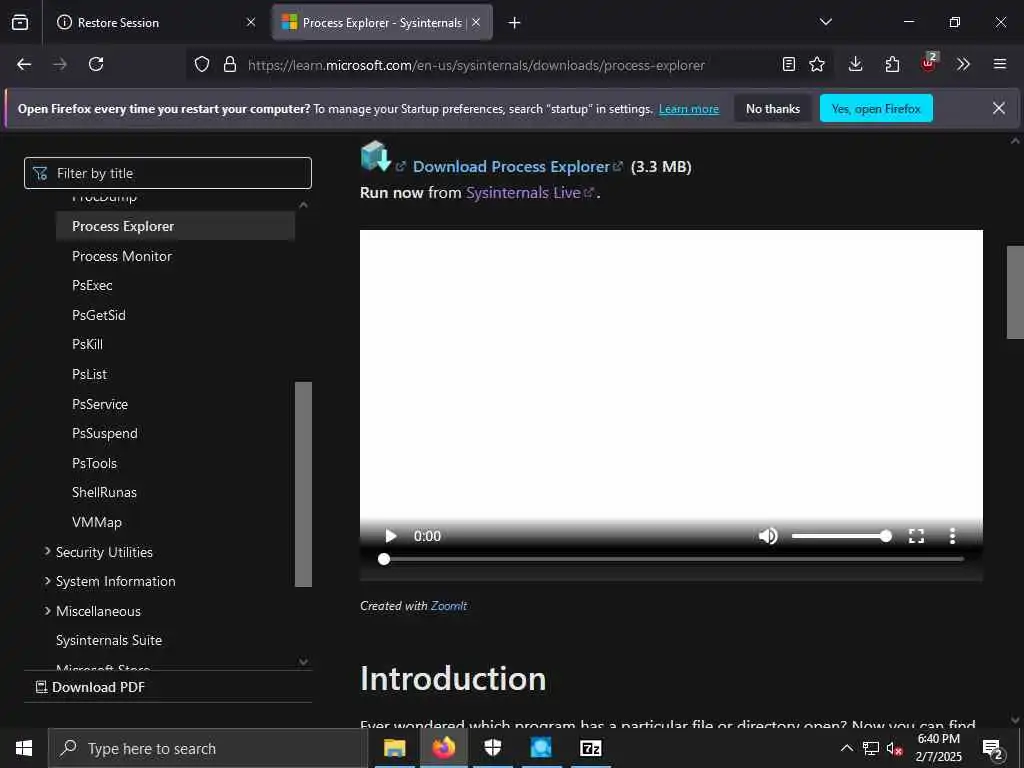
Task: Open the Windows Start menu
Action: pos(24,748)
